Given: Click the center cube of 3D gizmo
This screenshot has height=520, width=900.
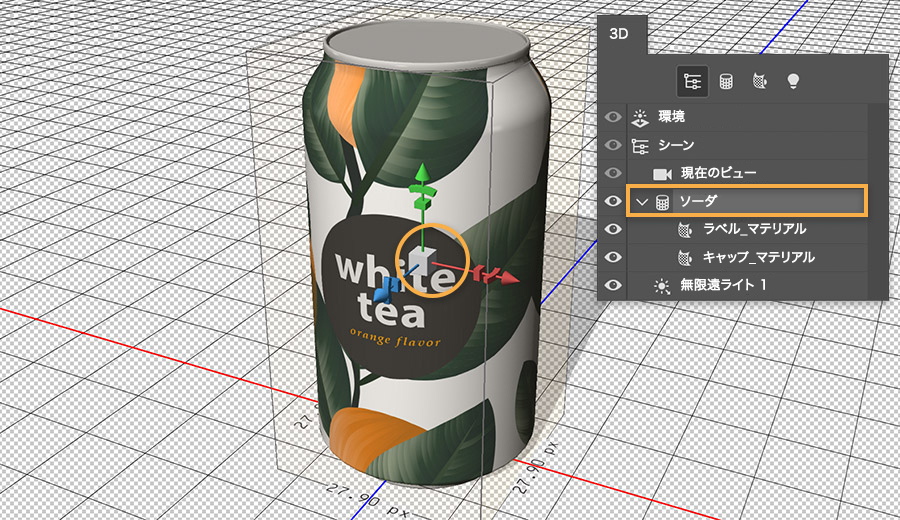Looking at the screenshot, I should click(x=421, y=263).
